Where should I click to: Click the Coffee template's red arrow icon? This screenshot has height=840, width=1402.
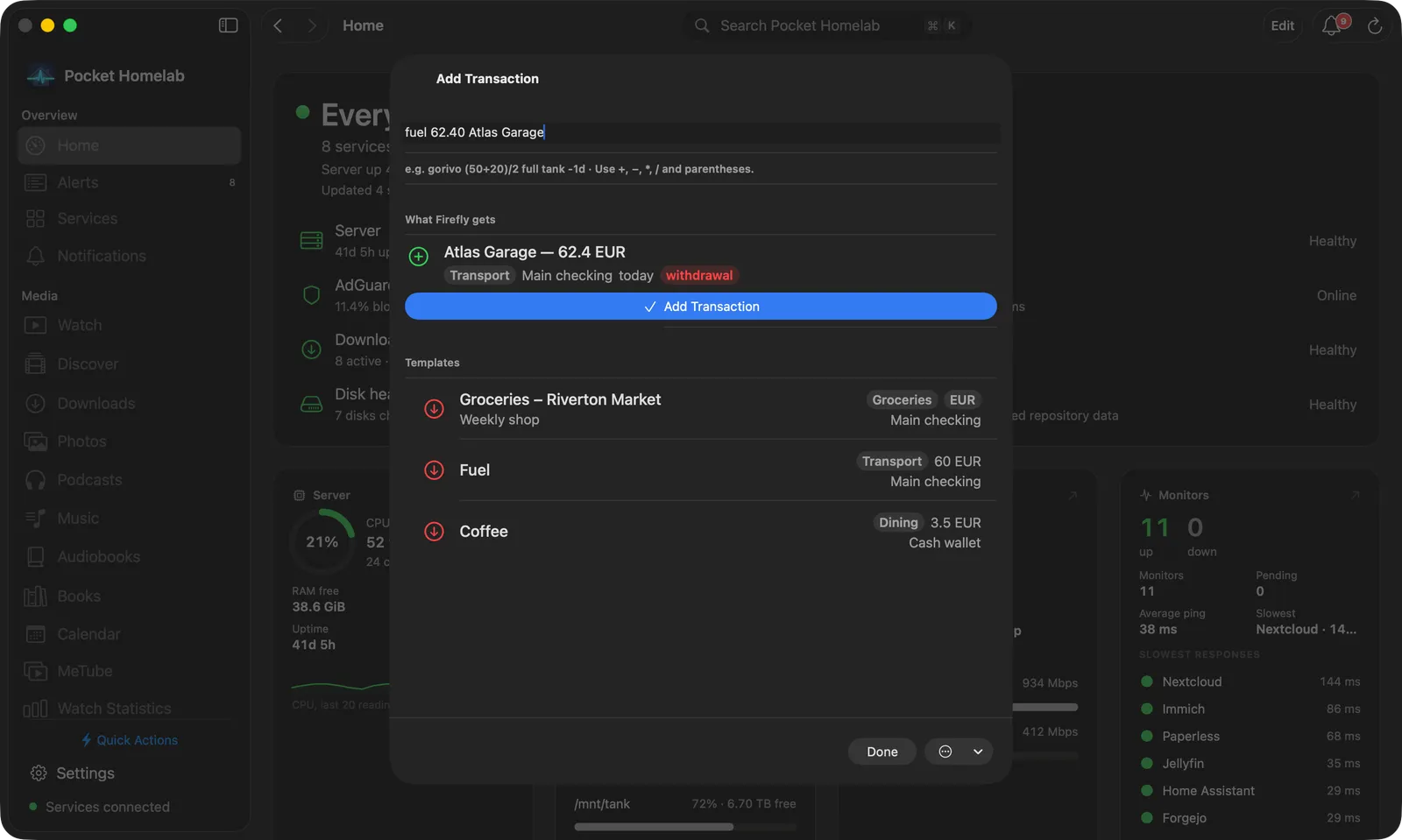point(434,532)
